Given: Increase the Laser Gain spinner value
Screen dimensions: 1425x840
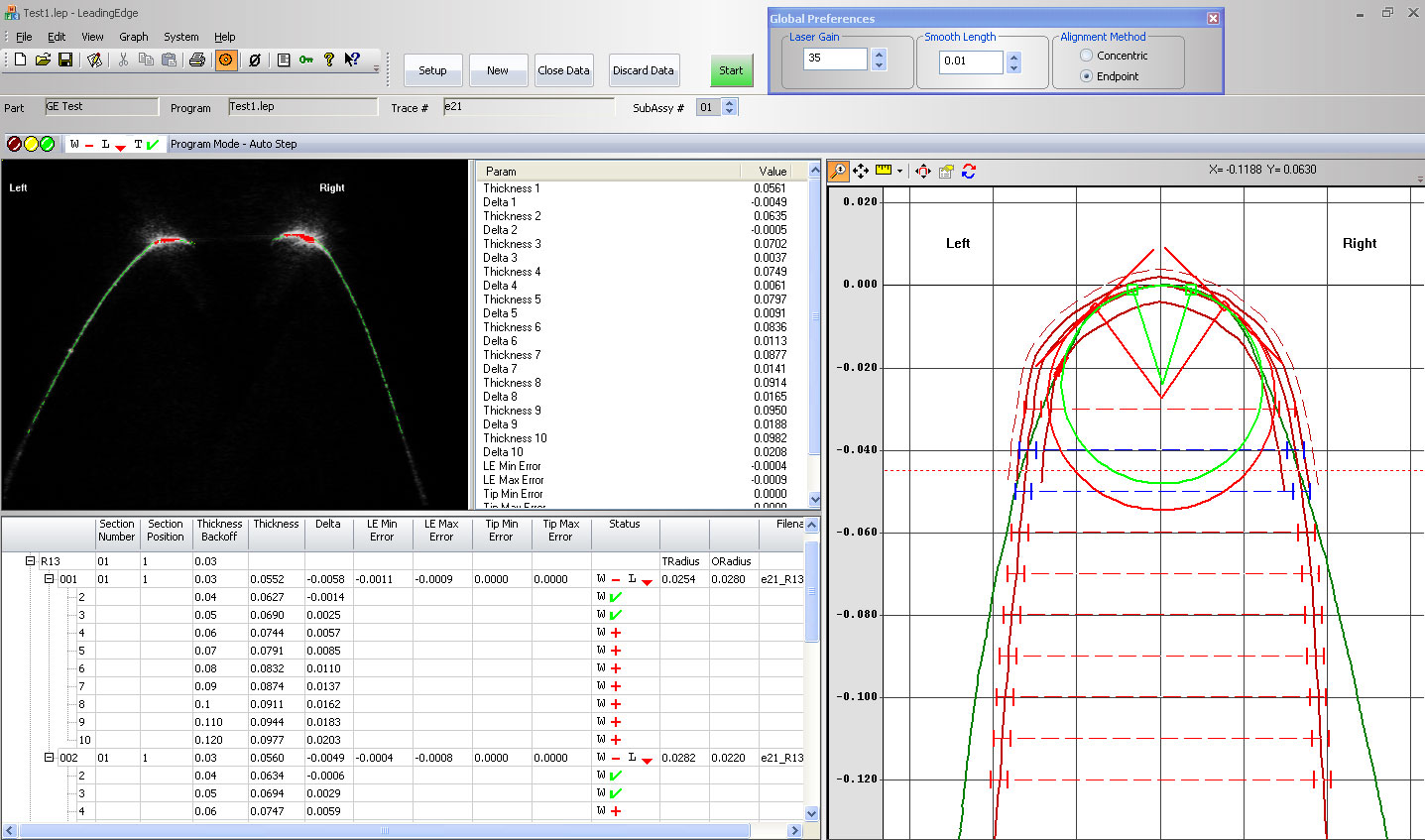Looking at the screenshot, I should pyautogui.click(x=879, y=54).
